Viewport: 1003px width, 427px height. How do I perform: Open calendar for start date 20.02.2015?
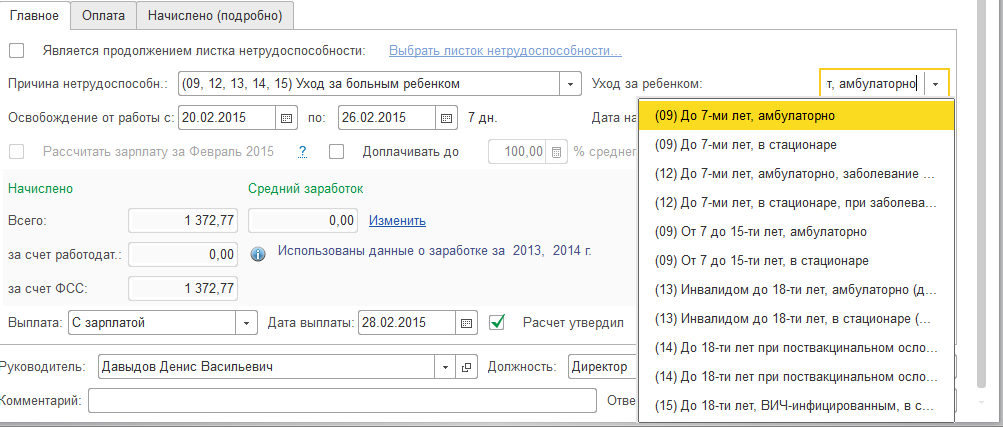click(x=287, y=117)
